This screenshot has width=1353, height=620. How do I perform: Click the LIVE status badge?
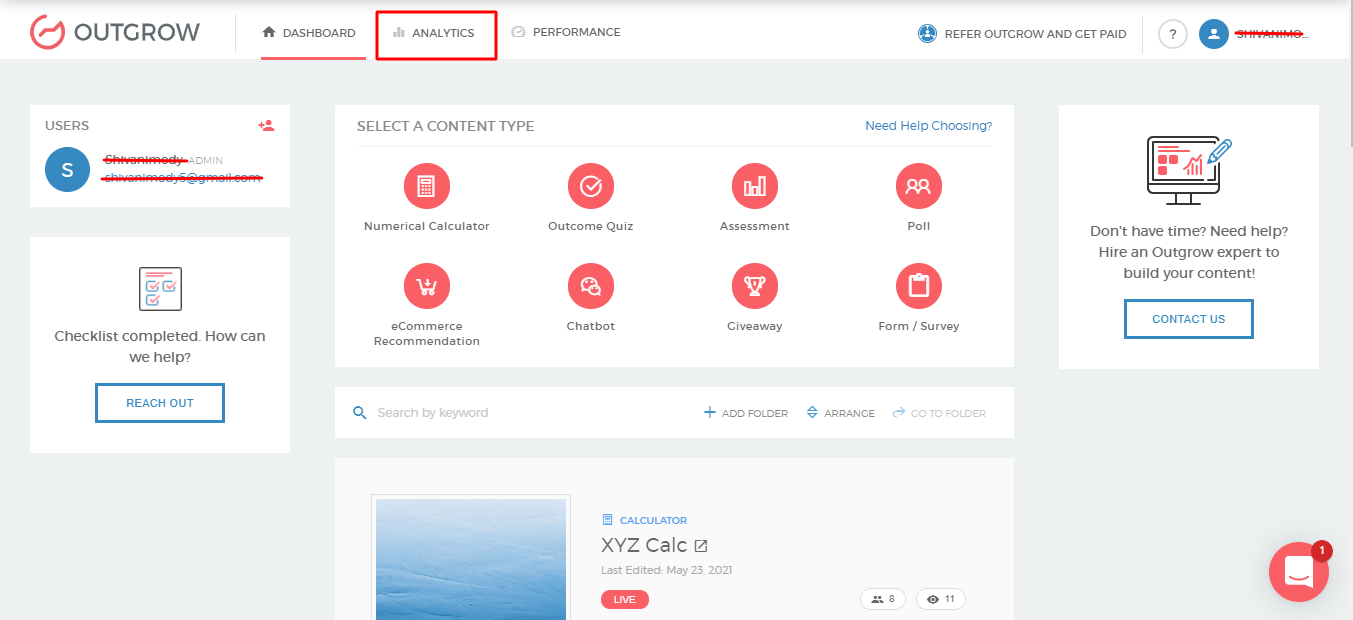pyautogui.click(x=625, y=599)
